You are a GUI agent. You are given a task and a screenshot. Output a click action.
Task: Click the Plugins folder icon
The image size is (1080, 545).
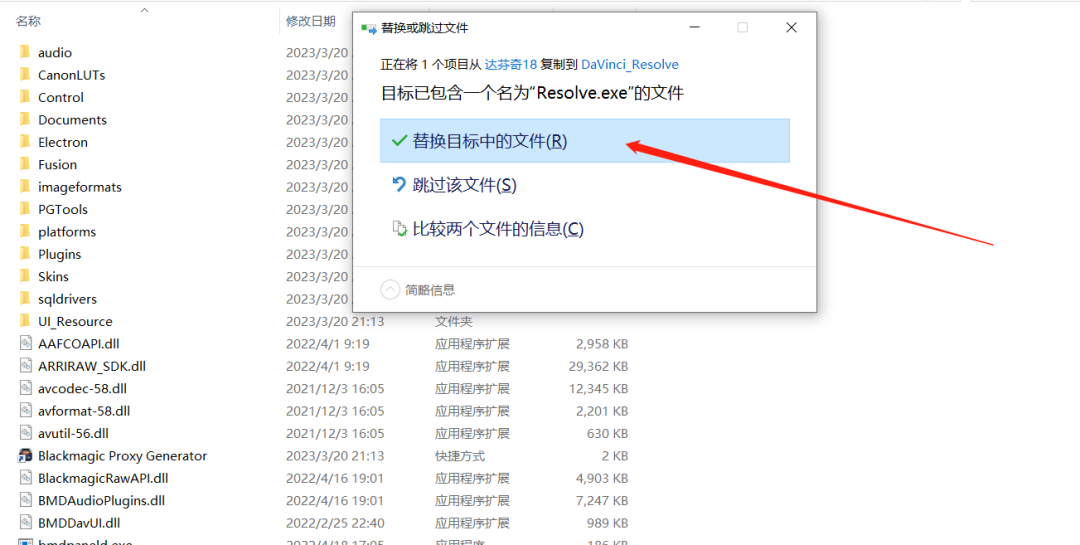pyautogui.click(x=25, y=254)
